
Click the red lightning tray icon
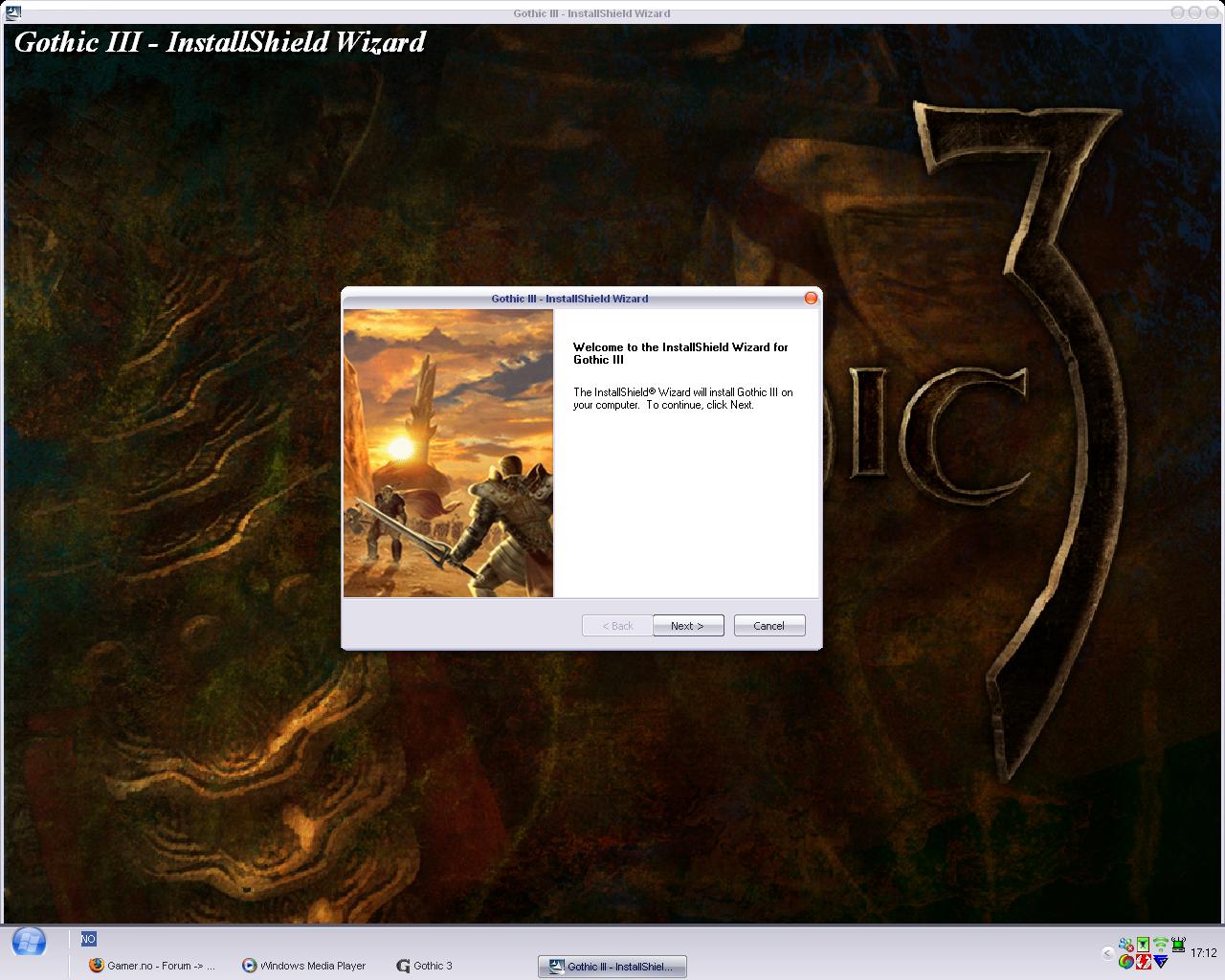[x=1144, y=961]
